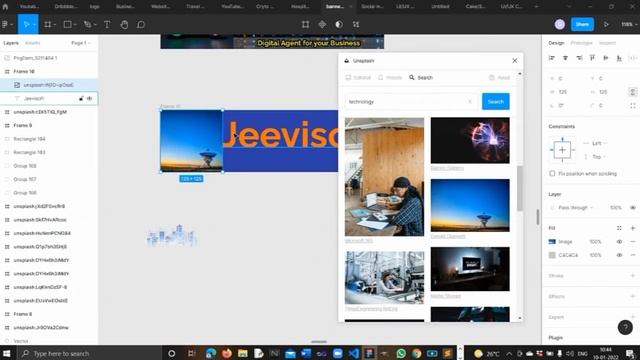640x360 pixels.
Task: Close the Unsplash plugin panel
Action: pyautogui.click(x=514, y=61)
